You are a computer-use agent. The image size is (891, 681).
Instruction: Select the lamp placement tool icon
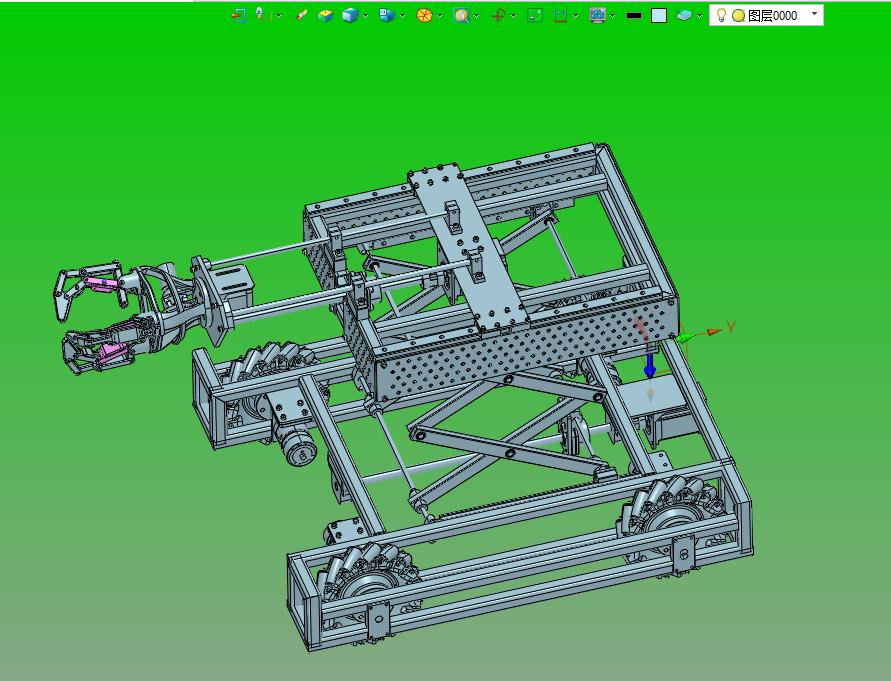pyautogui.click(x=261, y=15)
